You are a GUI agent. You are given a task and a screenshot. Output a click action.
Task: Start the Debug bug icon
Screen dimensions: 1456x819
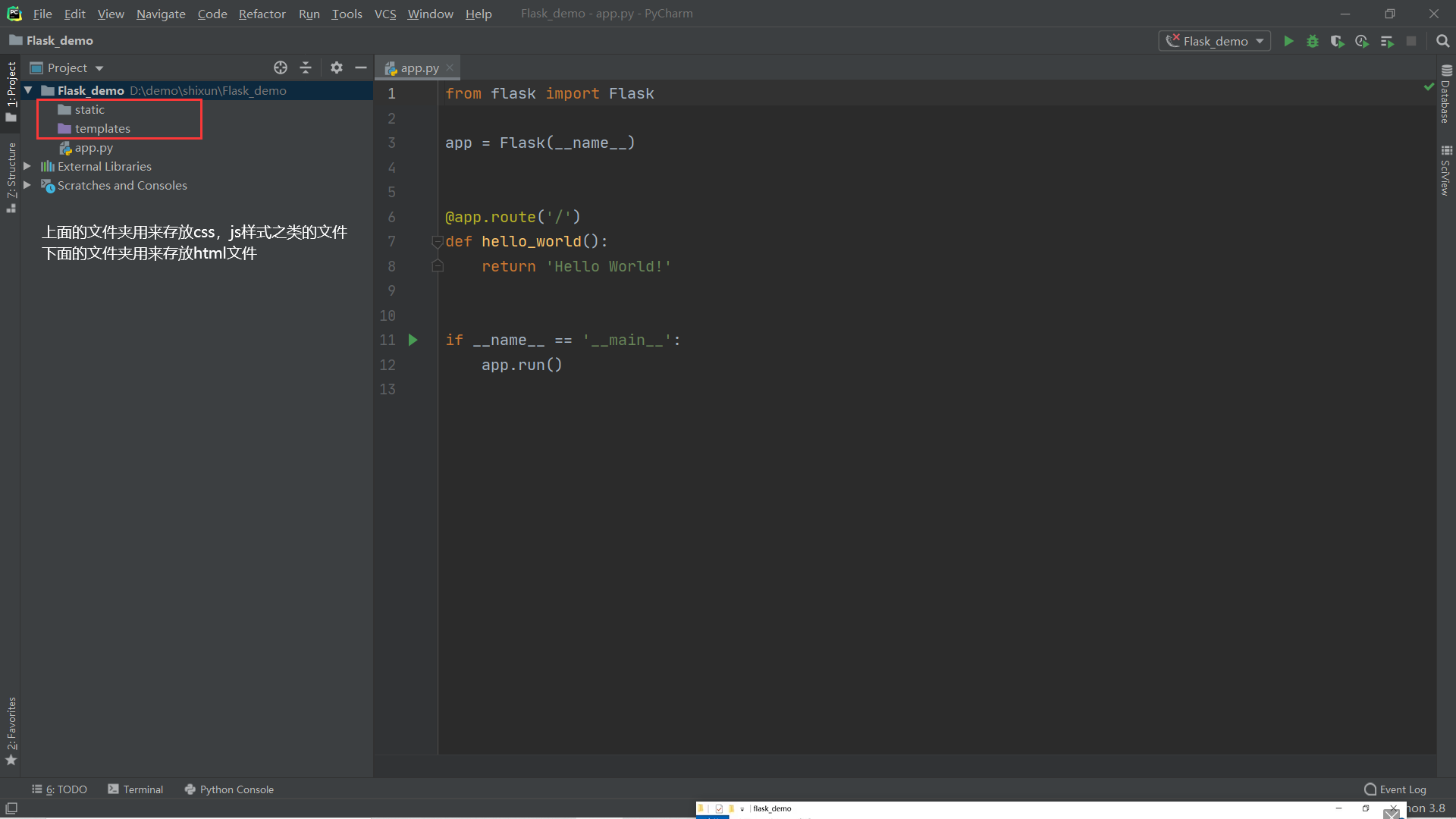(1313, 41)
